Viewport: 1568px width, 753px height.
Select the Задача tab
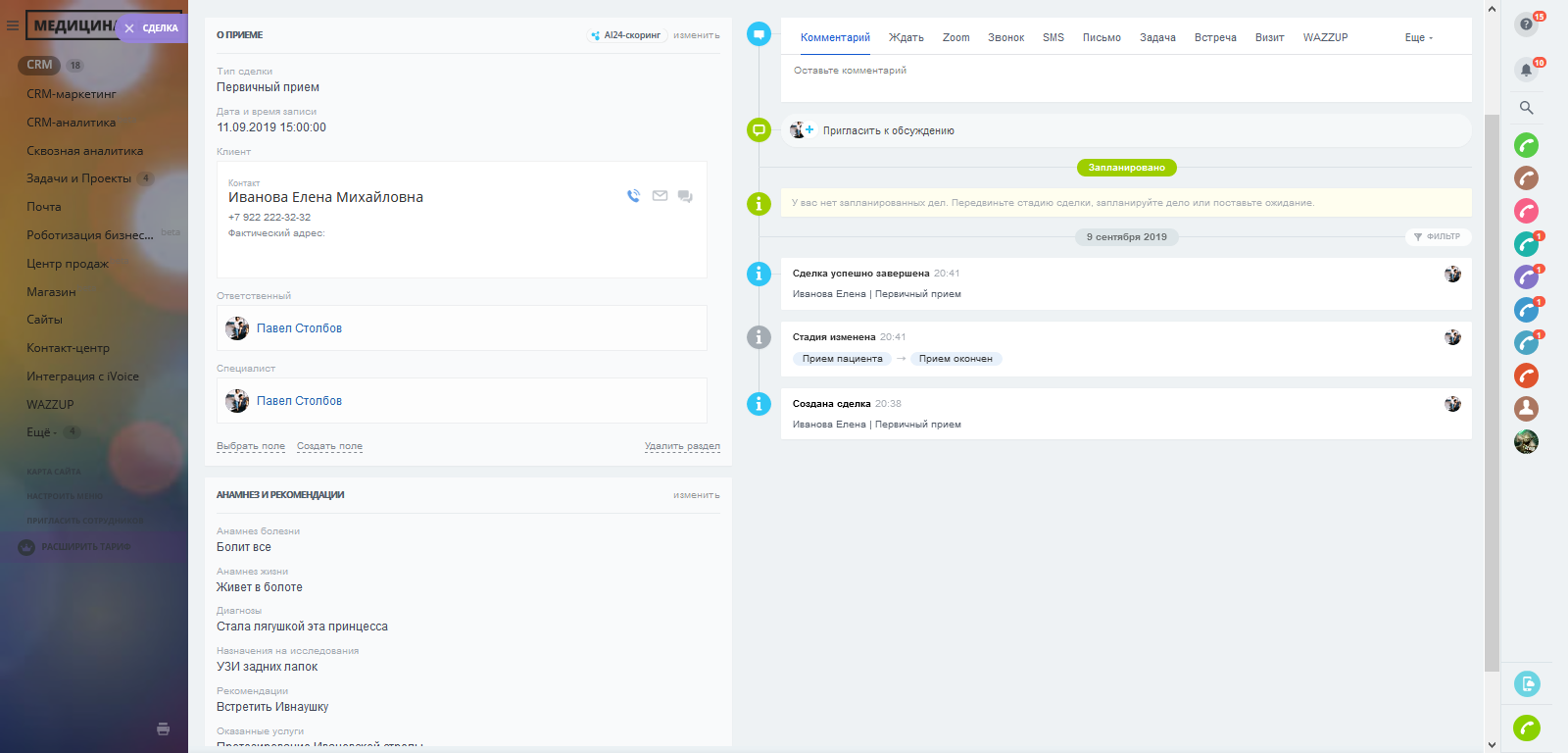pos(1156,37)
